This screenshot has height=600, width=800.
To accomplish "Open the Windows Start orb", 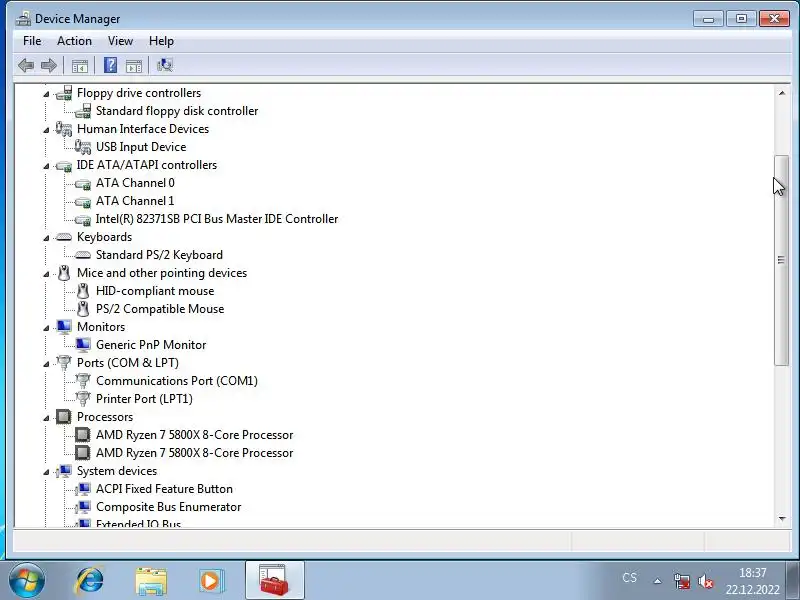I will (27, 580).
